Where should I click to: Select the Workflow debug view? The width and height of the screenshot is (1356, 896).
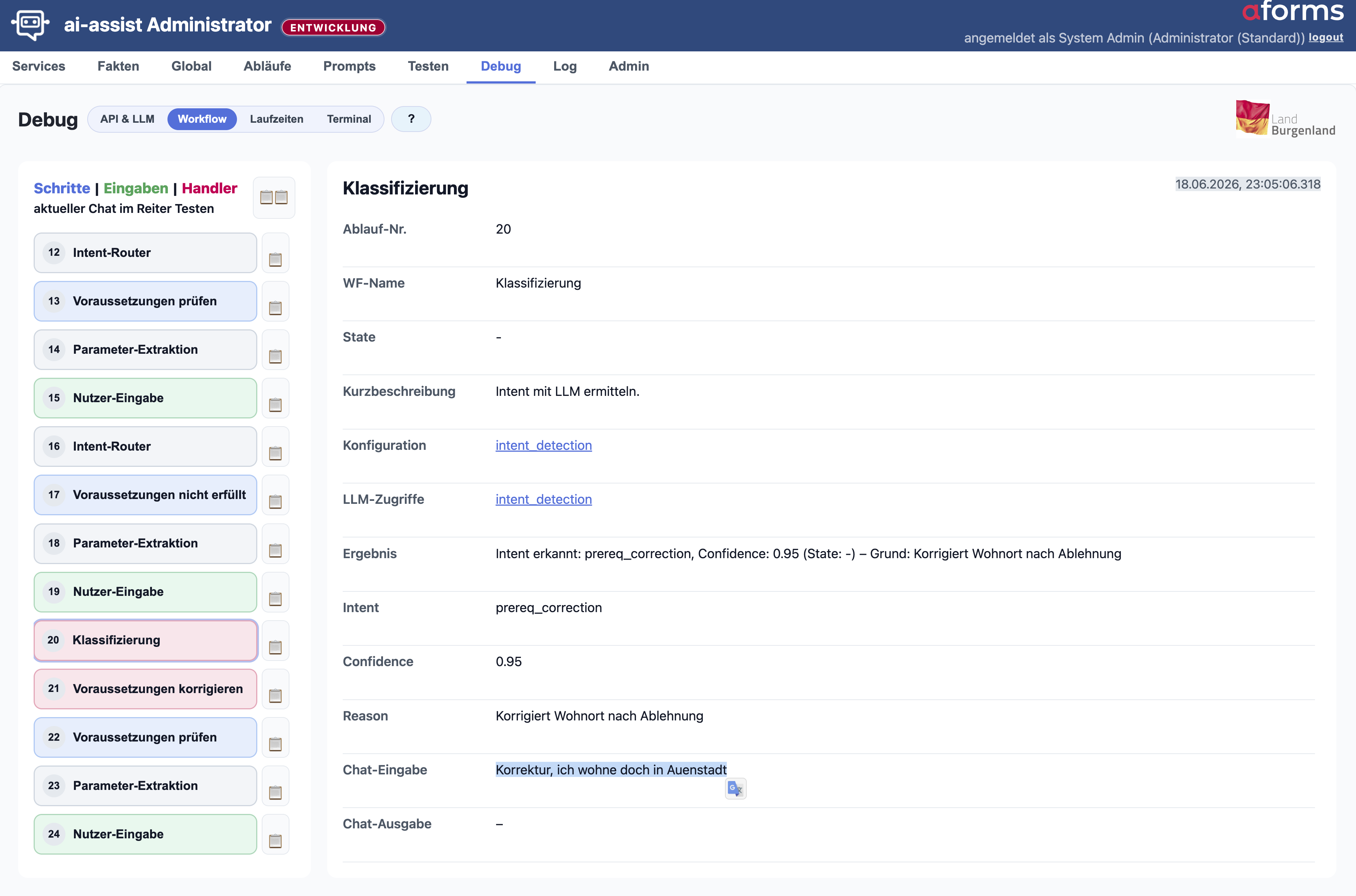point(202,119)
